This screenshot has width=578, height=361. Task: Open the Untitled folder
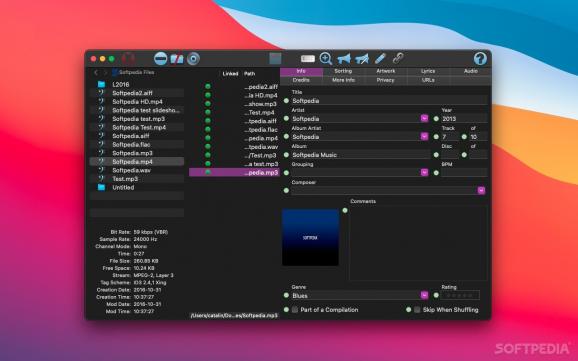(x=137, y=187)
